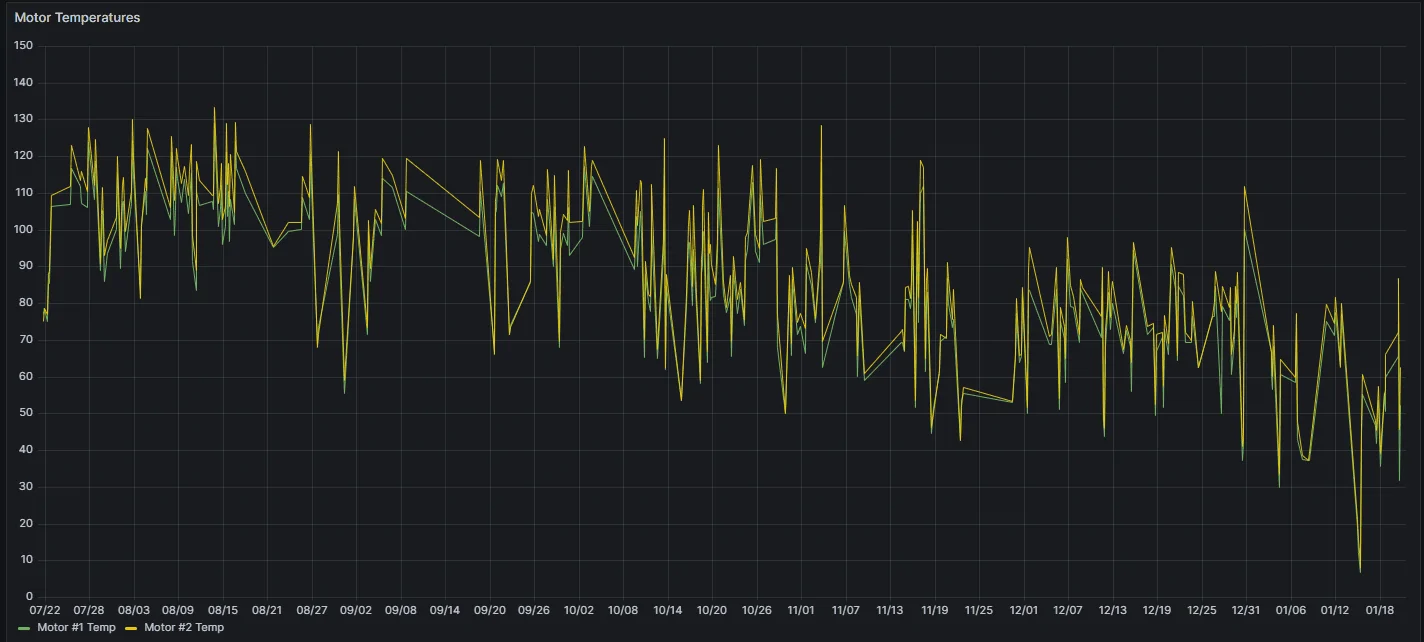
Task: Click the 50 y-axis tick label
Action: coord(27,413)
